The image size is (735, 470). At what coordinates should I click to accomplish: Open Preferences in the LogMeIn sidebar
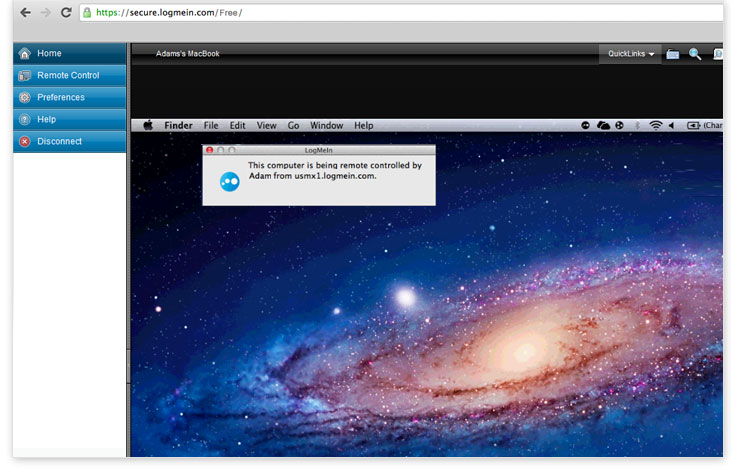(70, 97)
